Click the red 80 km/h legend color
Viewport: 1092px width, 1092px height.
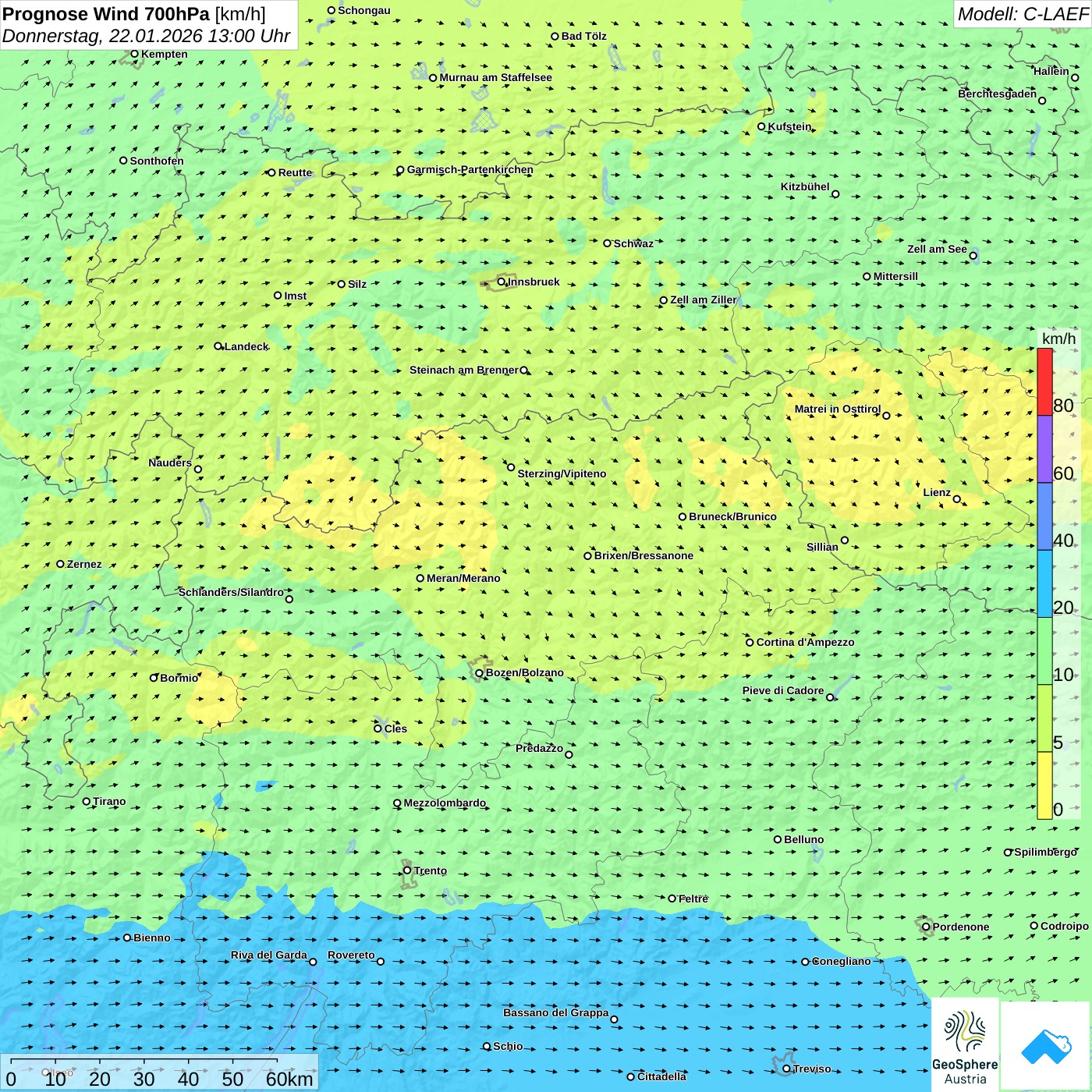pos(1044,381)
